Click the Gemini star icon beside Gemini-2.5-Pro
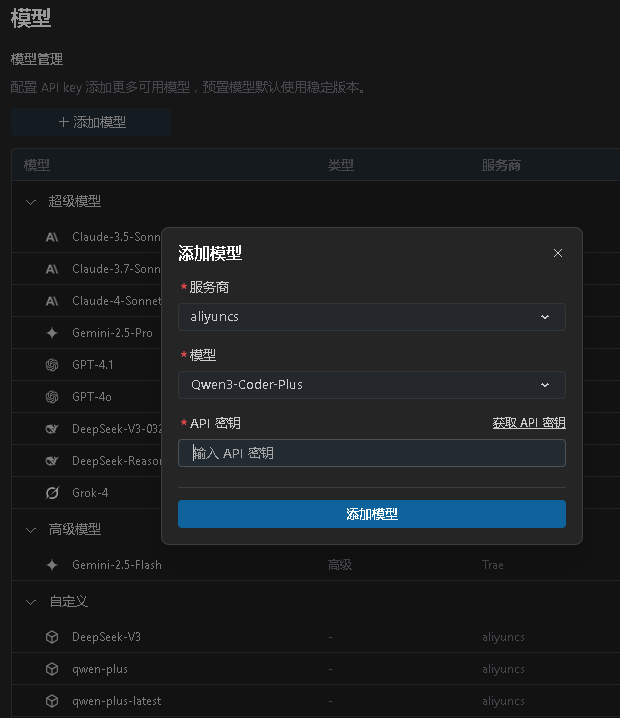Viewport: 620px width, 718px height. click(52, 333)
